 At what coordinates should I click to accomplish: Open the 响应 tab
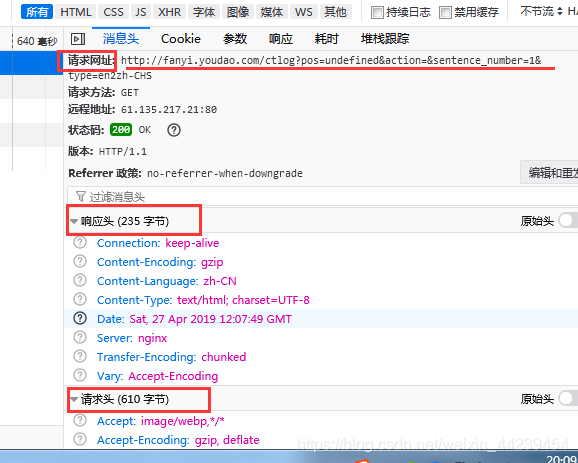[x=281, y=39]
